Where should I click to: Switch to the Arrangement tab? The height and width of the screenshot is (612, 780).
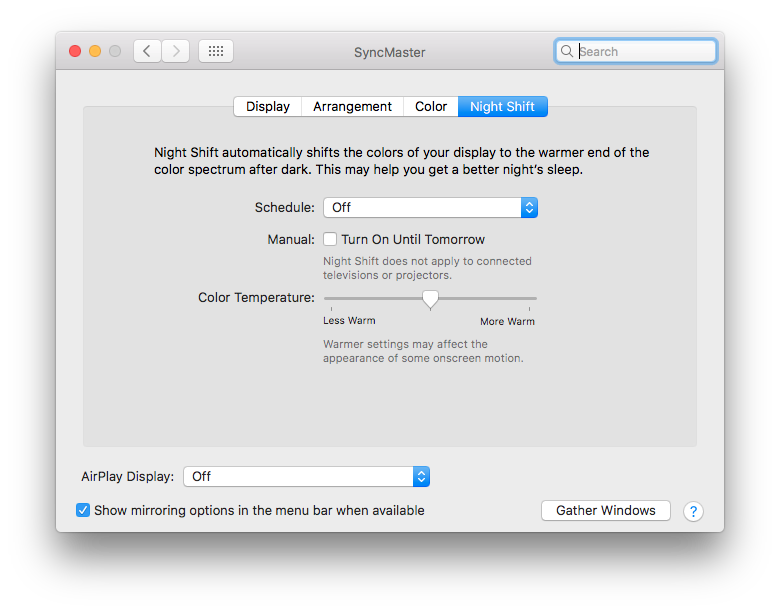pos(352,106)
